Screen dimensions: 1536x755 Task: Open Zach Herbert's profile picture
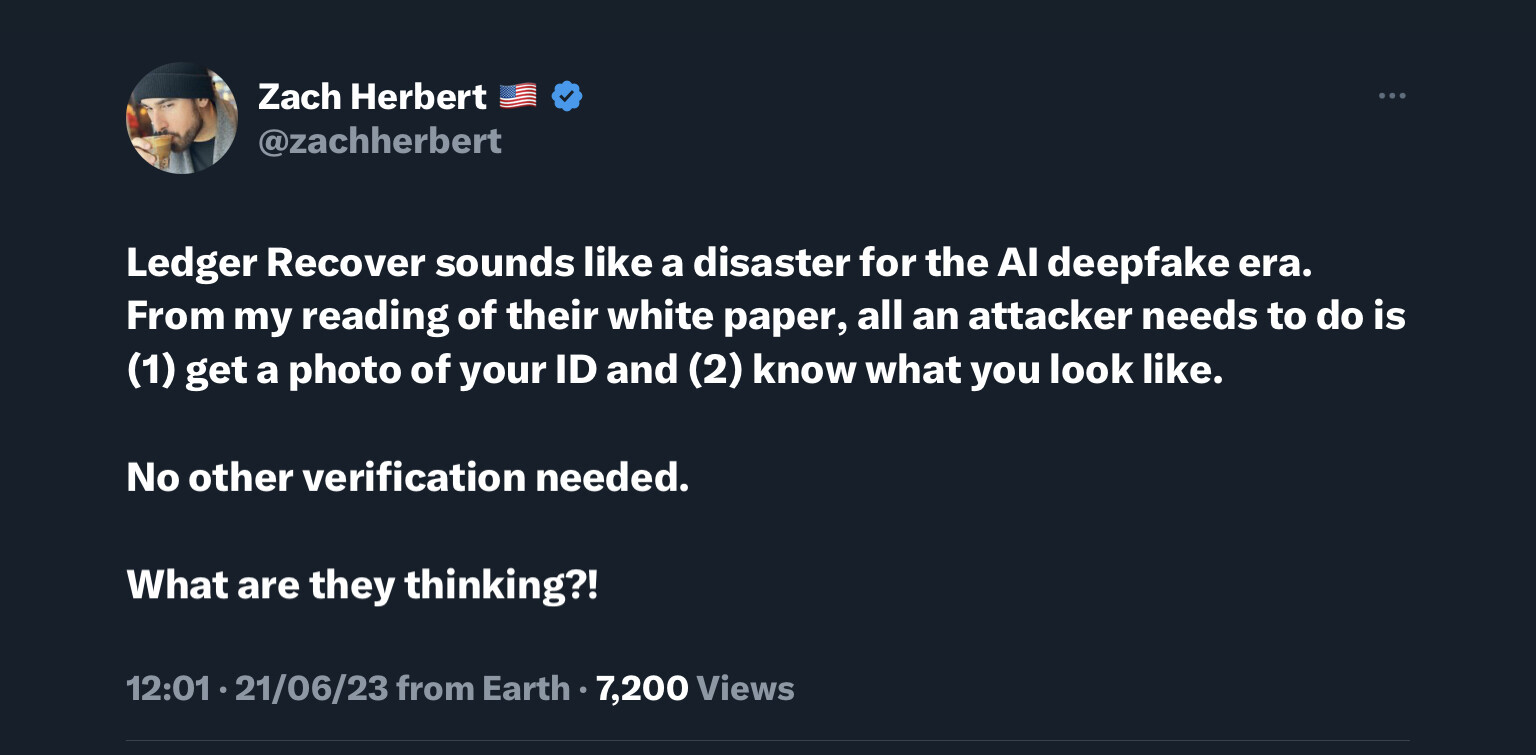tap(181, 118)
